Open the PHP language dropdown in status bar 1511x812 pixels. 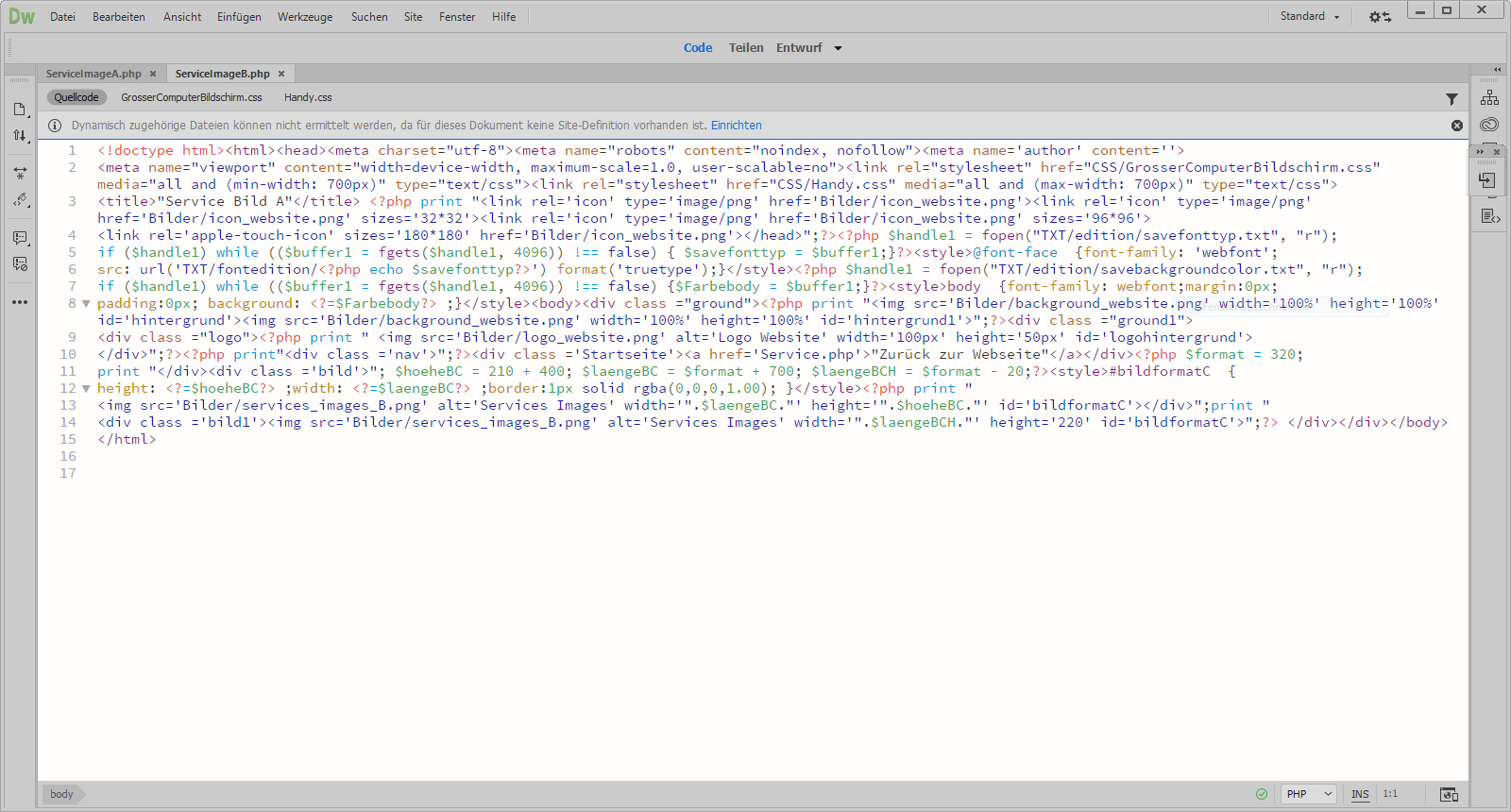[1309, 794]
